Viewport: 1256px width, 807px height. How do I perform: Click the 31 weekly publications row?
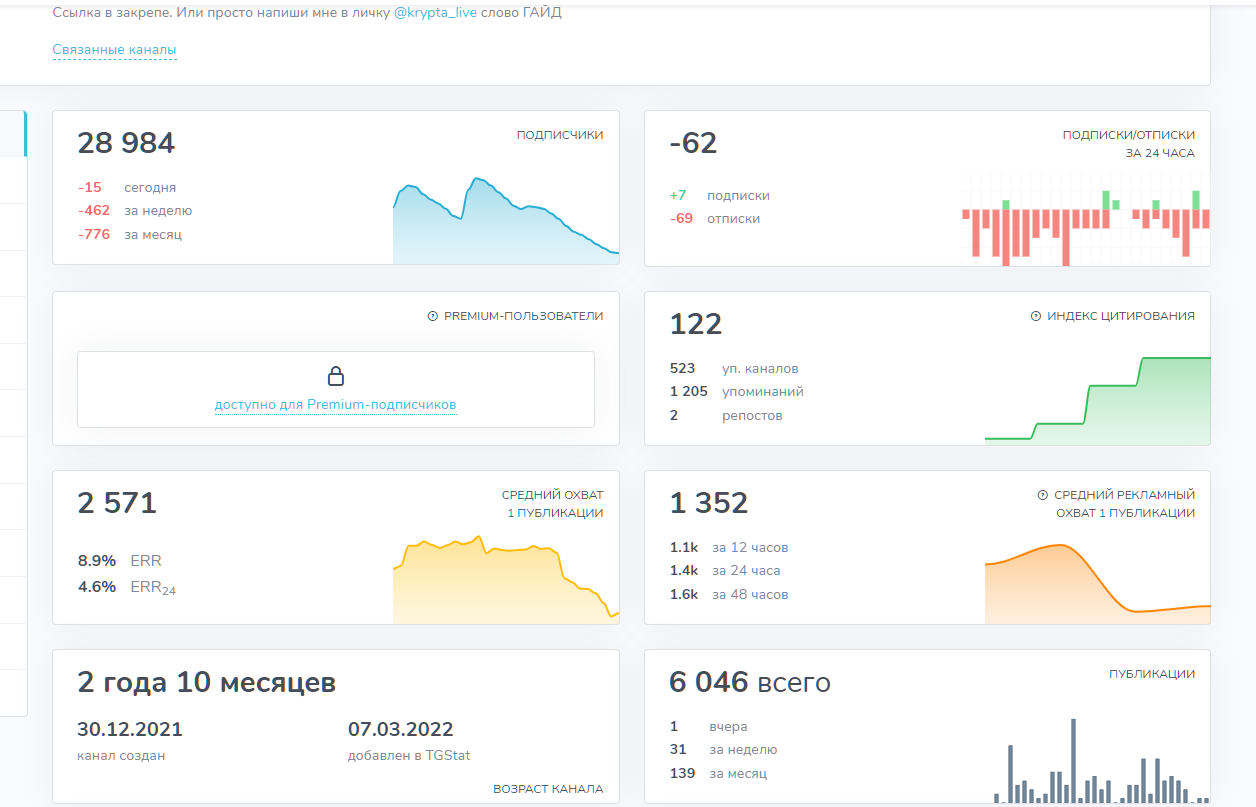[723, 750]
